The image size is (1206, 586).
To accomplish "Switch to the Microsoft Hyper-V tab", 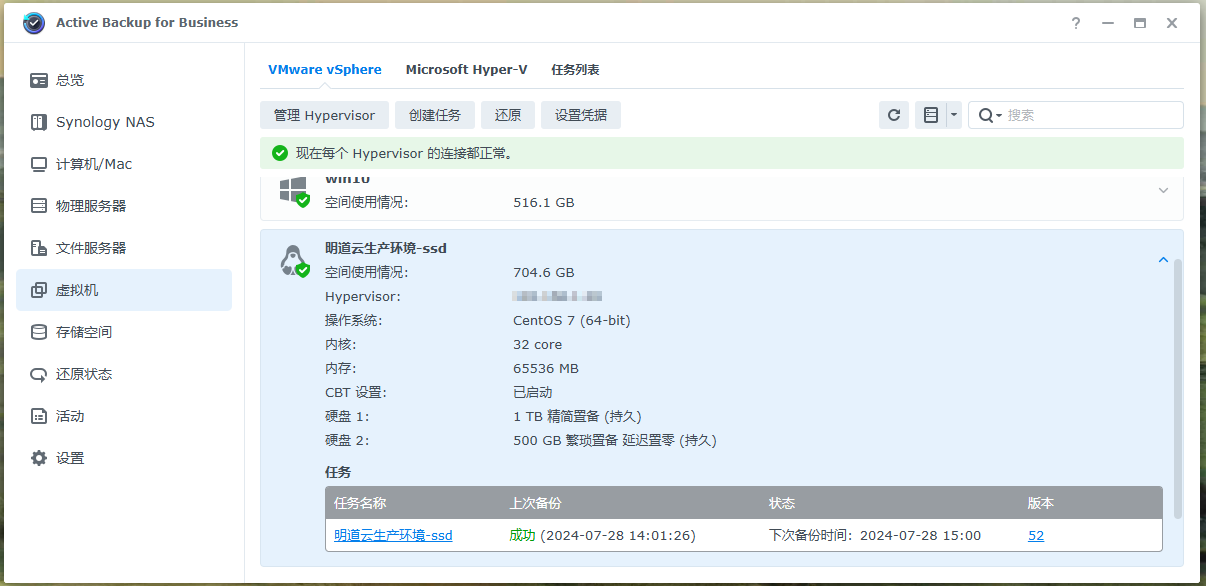I will 466,70.
